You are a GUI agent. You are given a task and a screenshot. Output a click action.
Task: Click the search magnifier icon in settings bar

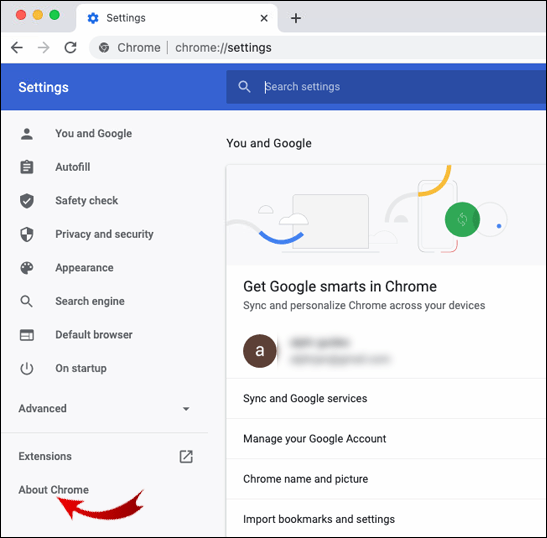coord(244,87)
